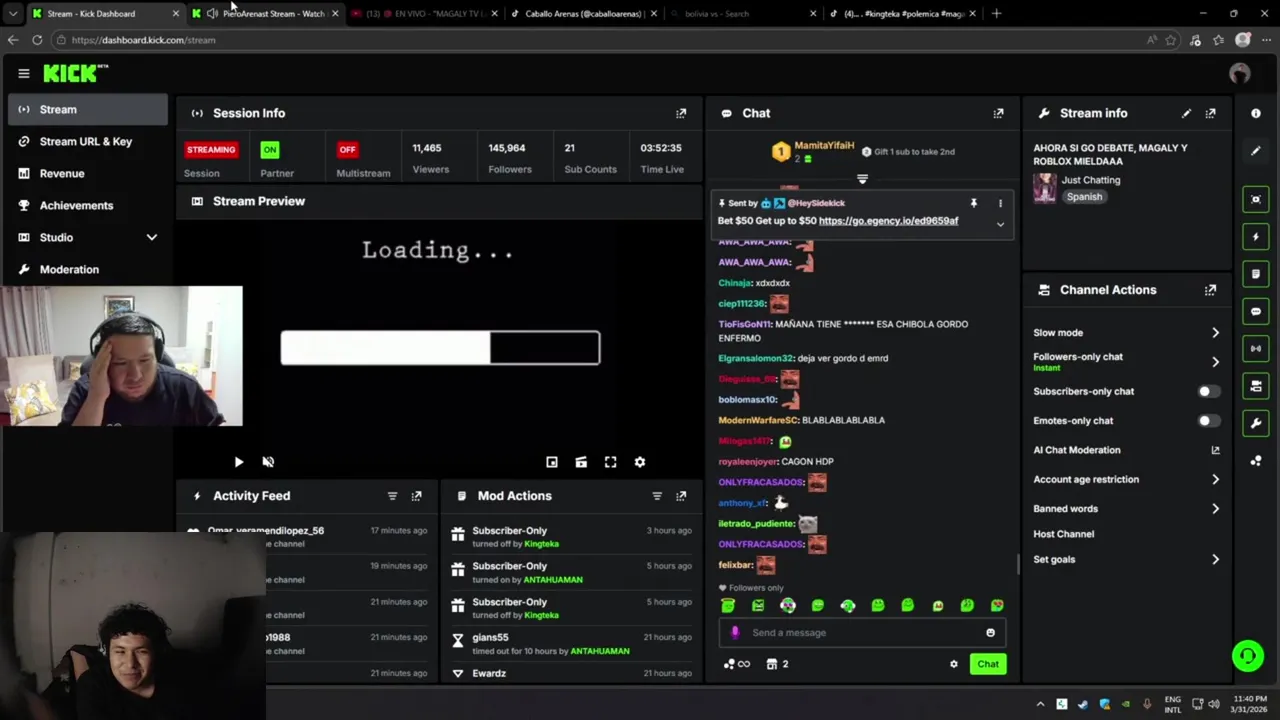Pop out the Channel Actions panel
This screenshot has height=720, width=1280.
coord(1210,290)
